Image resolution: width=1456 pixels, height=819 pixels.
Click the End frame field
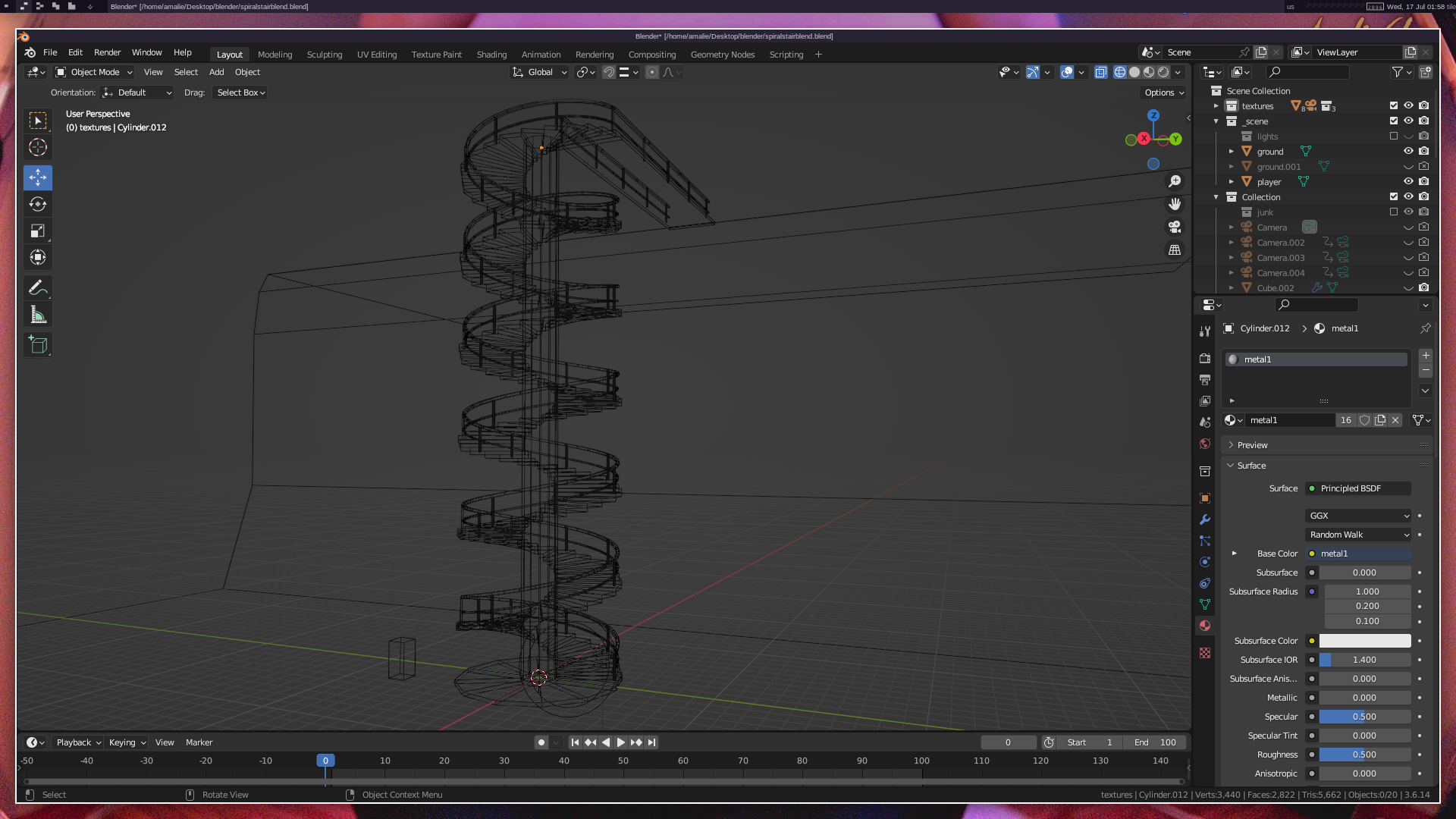click(x=1155, y=742)
